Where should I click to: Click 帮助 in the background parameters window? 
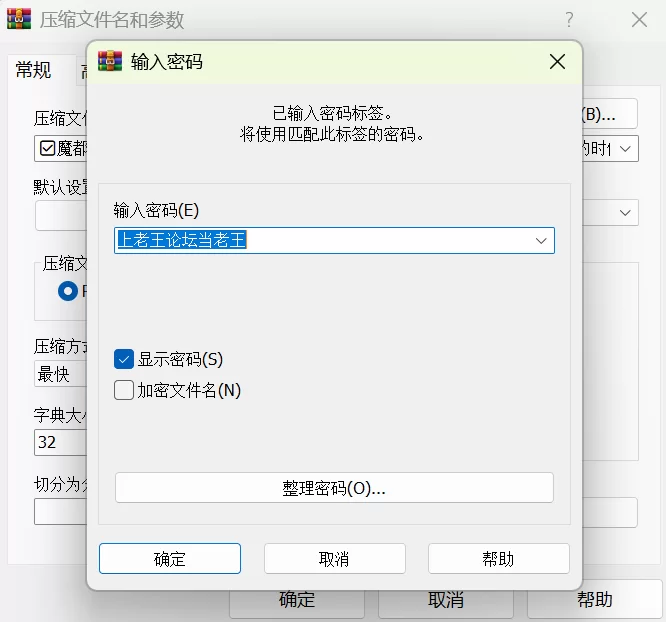click(x=595, y=600)
